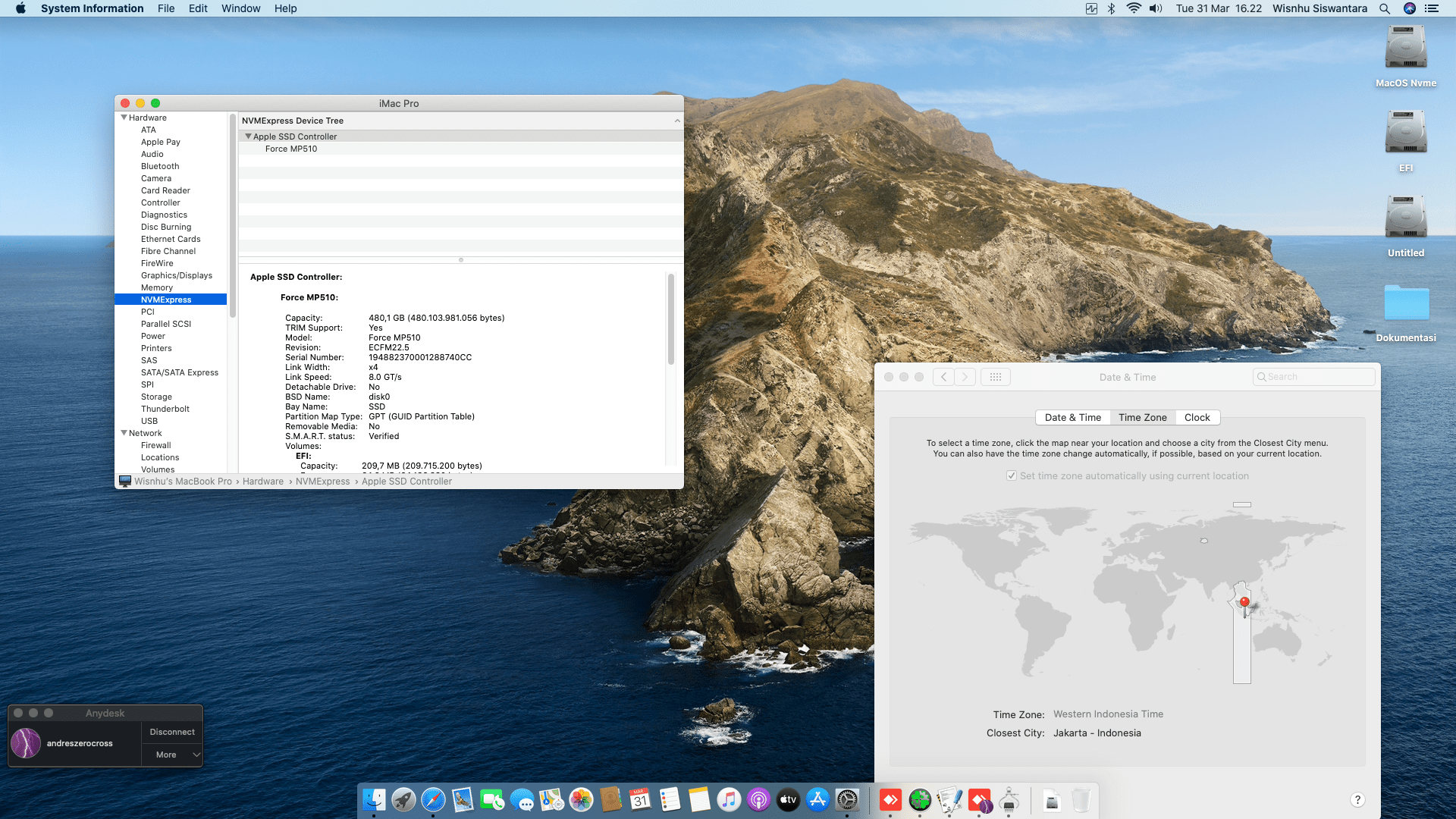The height and width of the screenshot is (819, 1456).
Task: Open App Store from the Dock
Action: coord(817,799)
